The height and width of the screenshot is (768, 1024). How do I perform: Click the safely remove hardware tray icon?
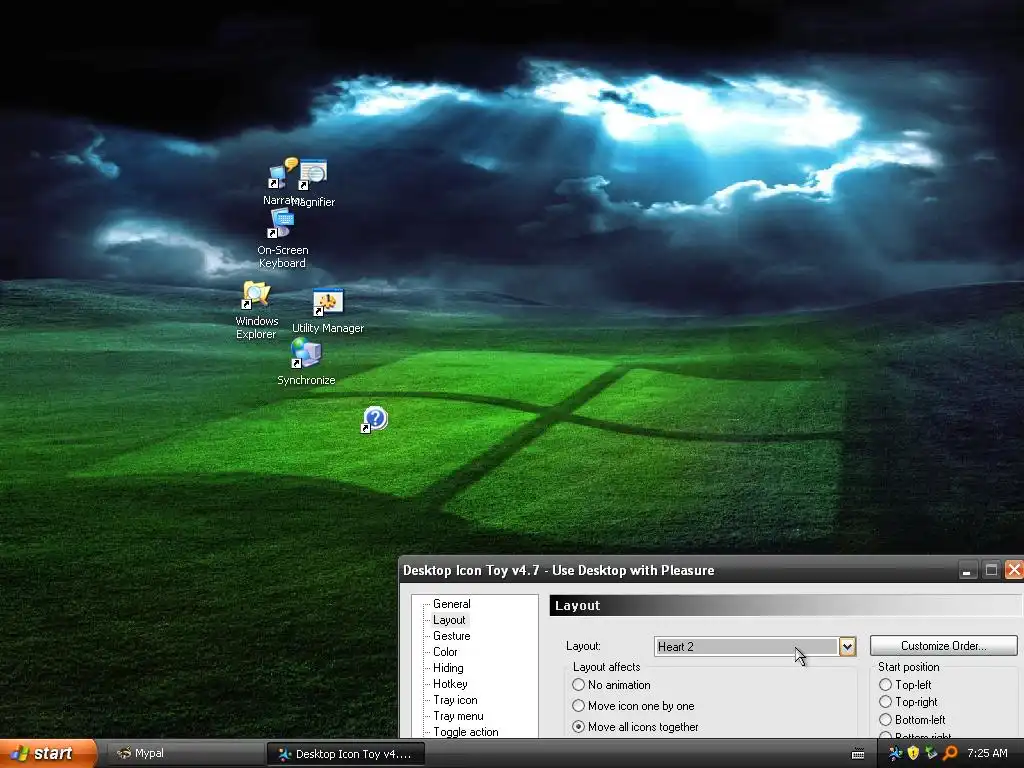point(931,753)
